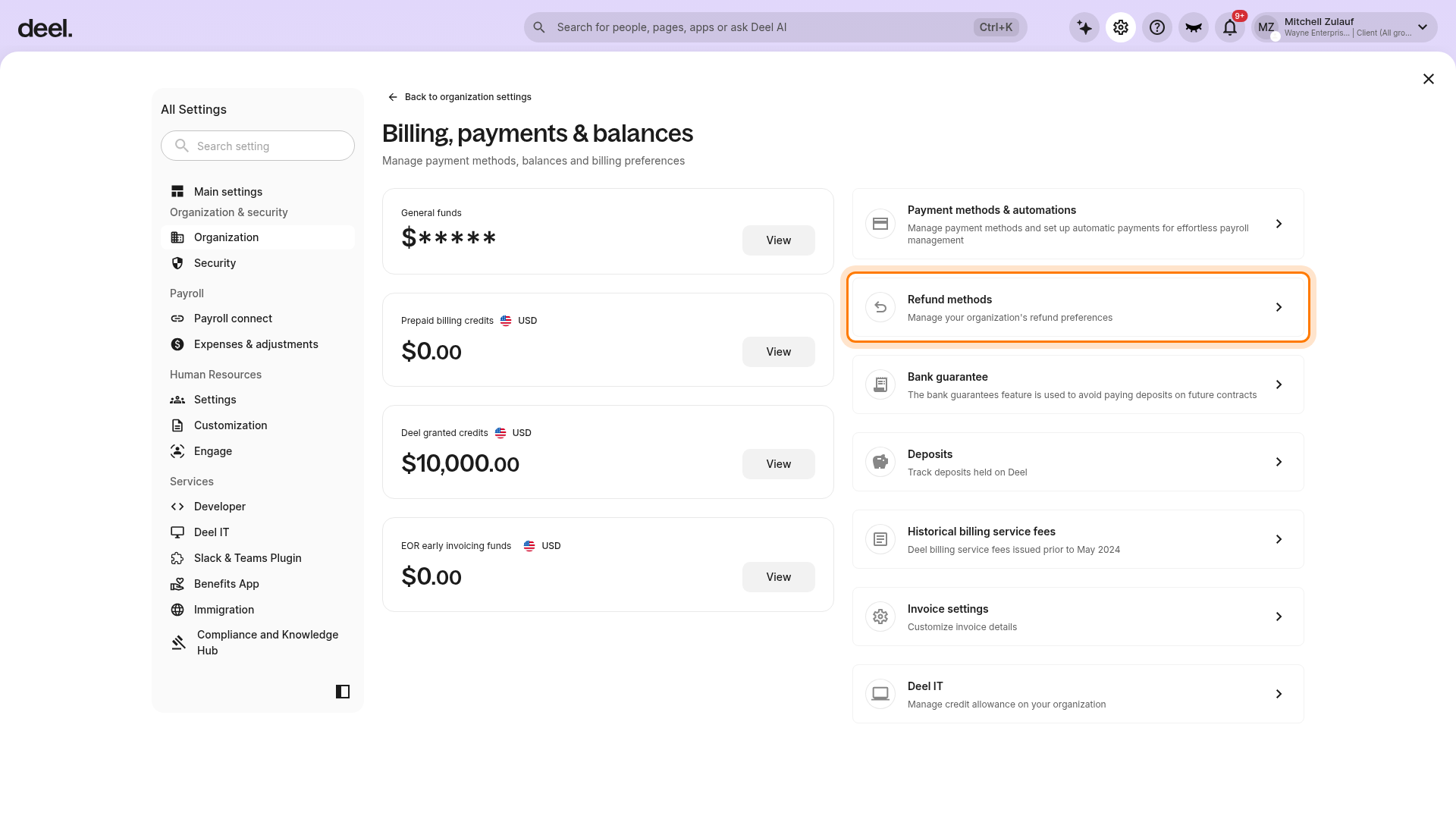Expand Deposits chevron
This screenshot has width=1456, height=819.
(1279, 462)
